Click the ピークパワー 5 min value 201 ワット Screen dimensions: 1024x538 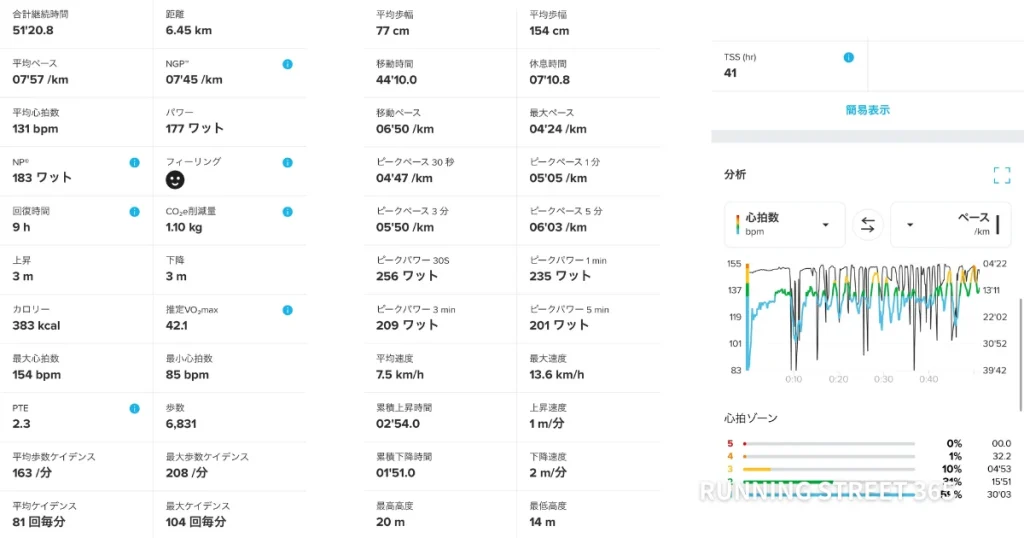(x=559, y=325)
